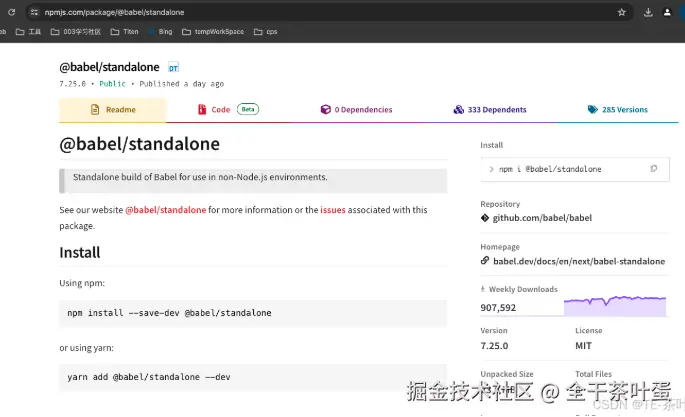Click the @babel/standalone package title at top
This screenshot has width=685, height=417.
[x=109, y=67]
